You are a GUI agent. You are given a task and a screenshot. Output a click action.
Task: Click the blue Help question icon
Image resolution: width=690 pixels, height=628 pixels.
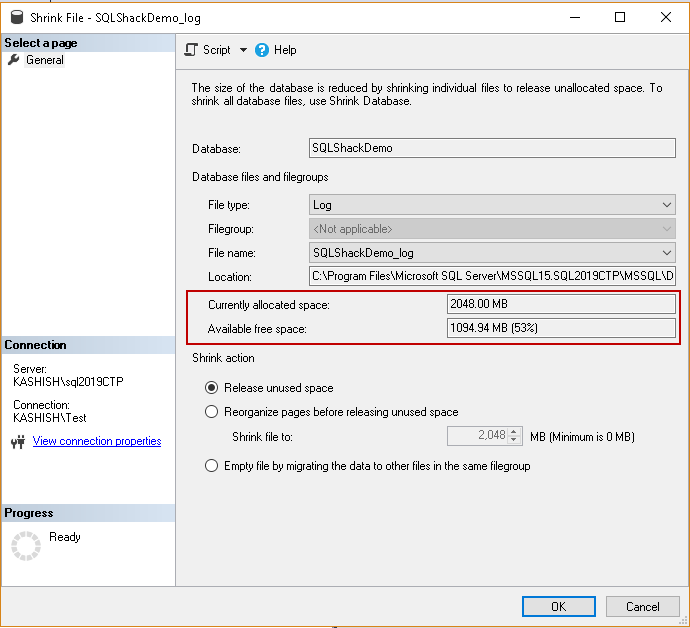pyautogui.click(x=262, y=50)
